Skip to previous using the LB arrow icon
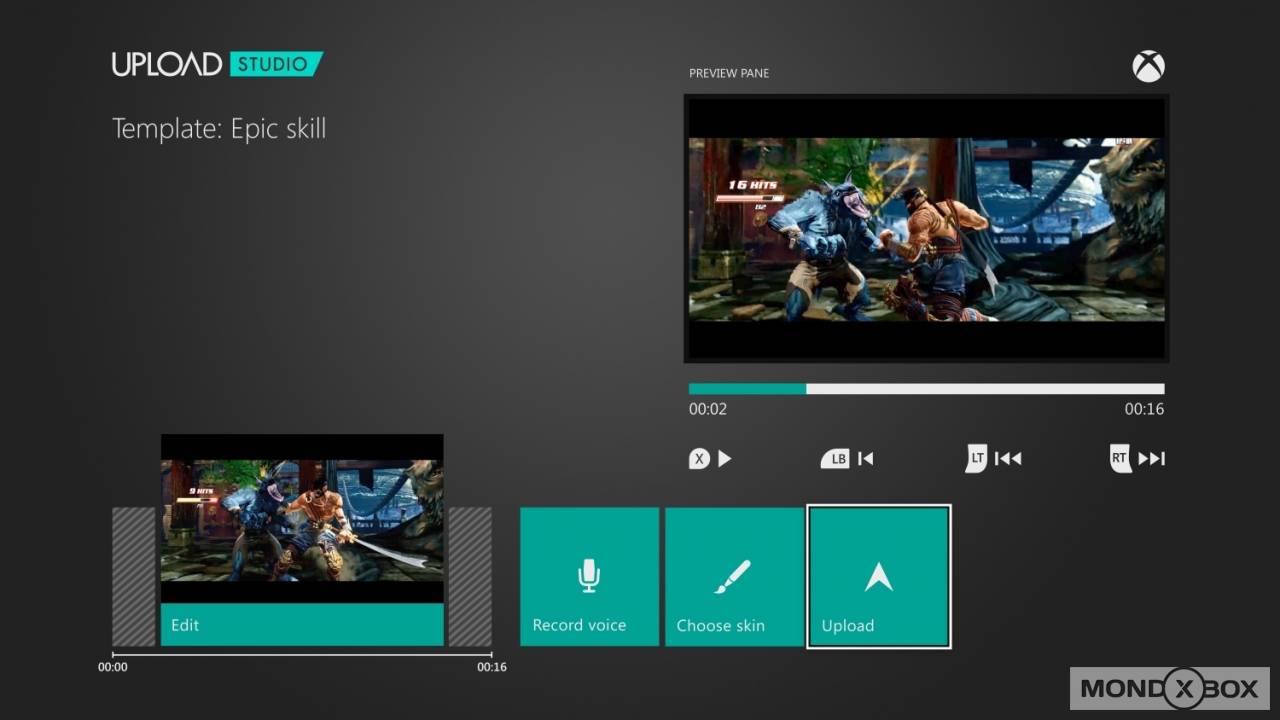Screen dimensions: 1280x720 (x=866, y=459)
